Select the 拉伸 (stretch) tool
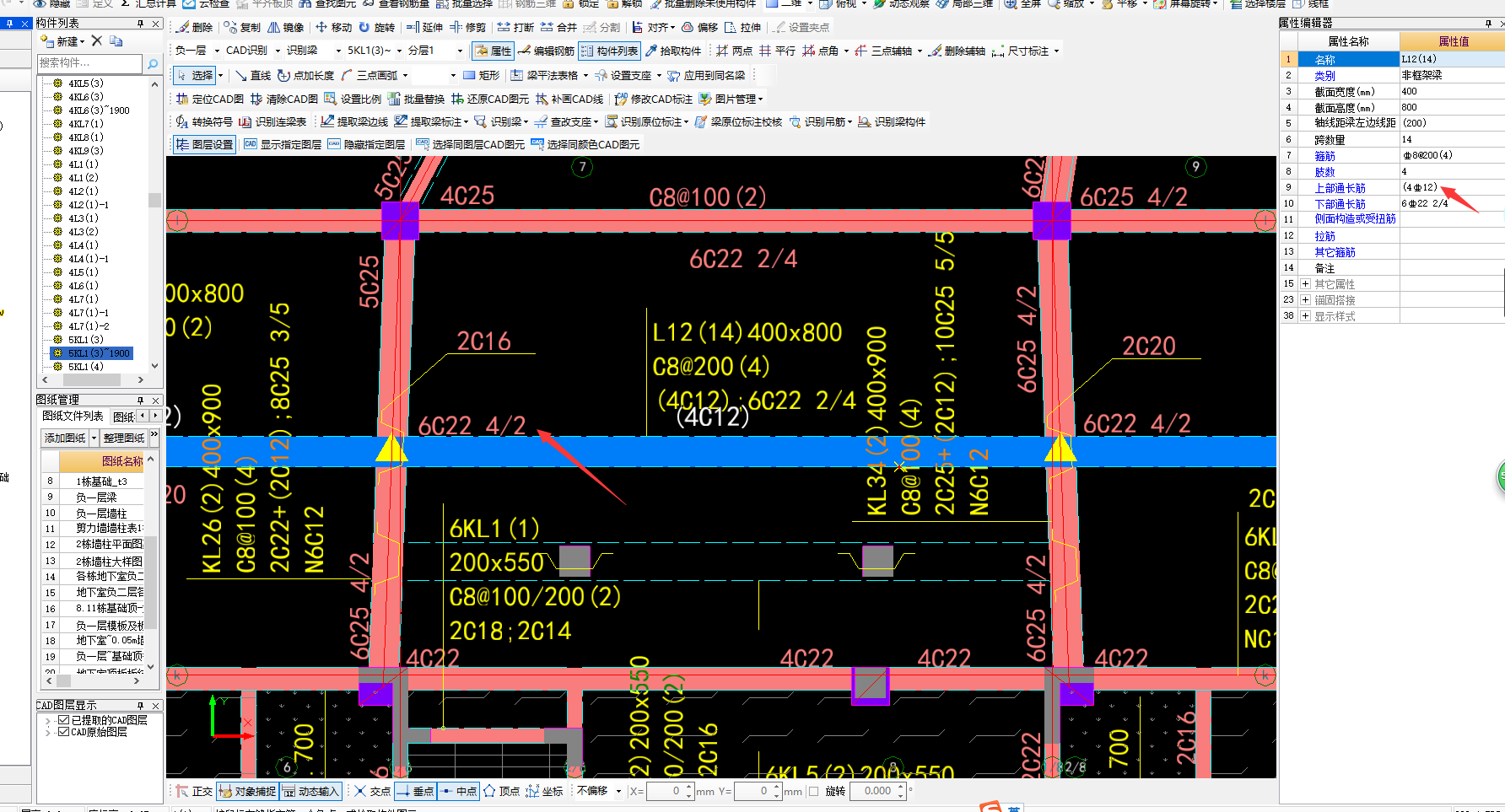 click(742, 27)
